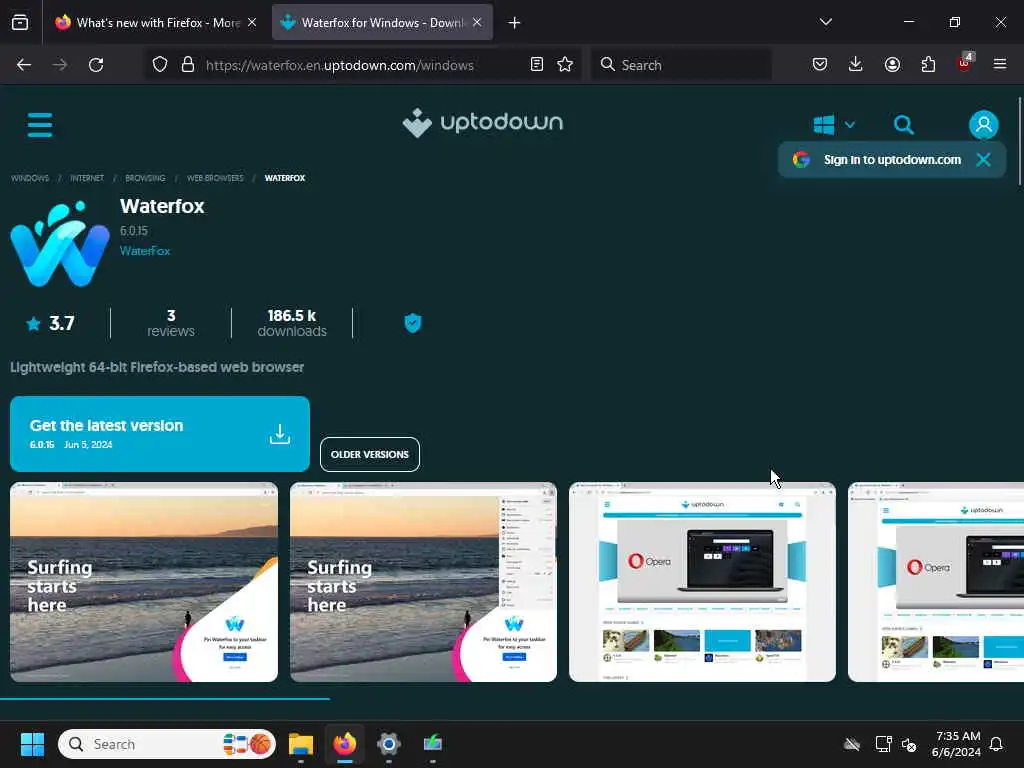Expand the list all tabs chevron
1024x768 pixels.
click(825, 22)
